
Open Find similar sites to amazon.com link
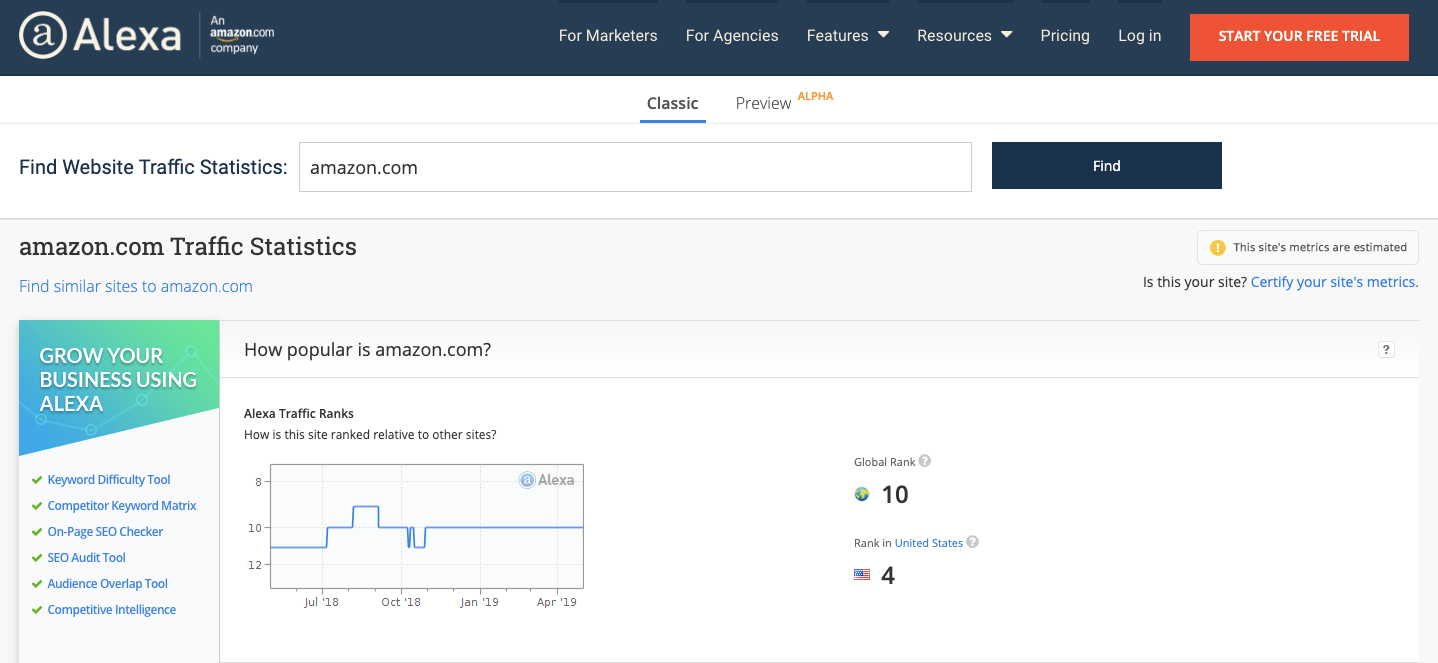[136, 286]
